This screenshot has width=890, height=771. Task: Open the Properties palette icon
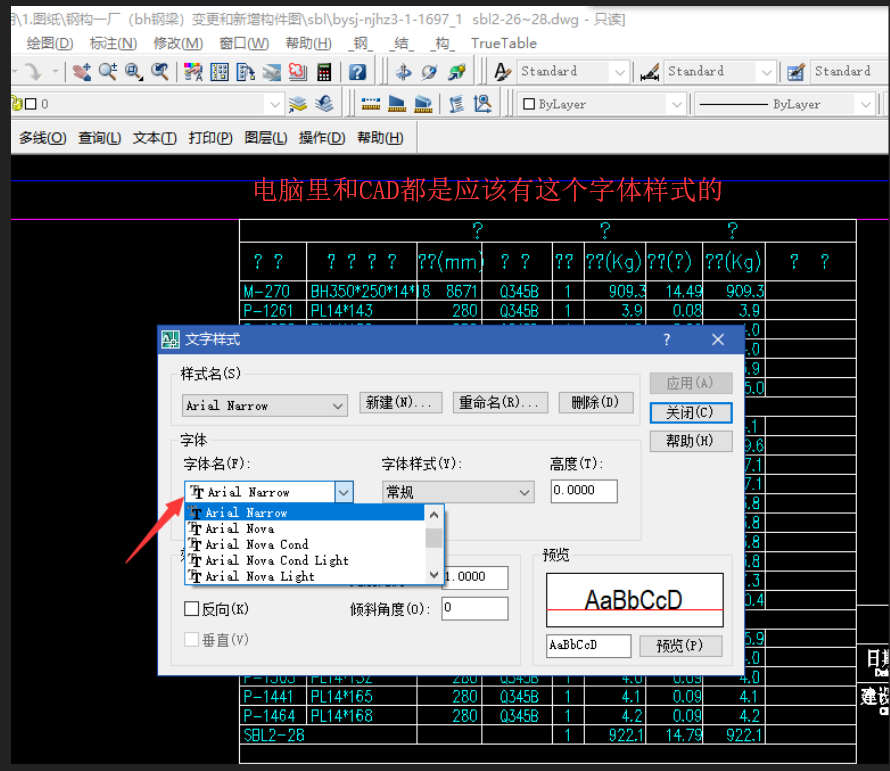[x=193, y=72]
